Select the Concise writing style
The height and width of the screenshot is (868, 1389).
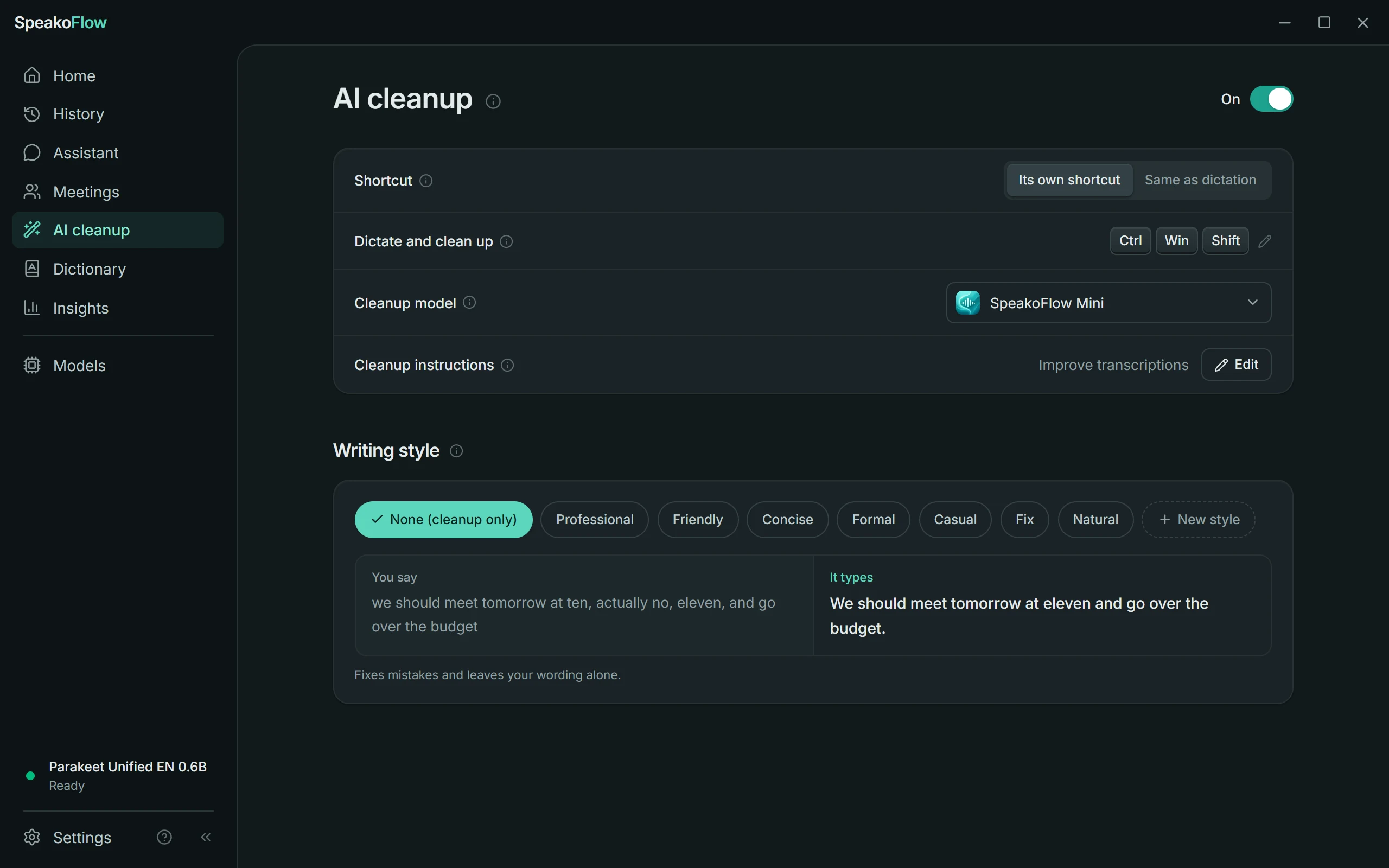tap(787, 520)
